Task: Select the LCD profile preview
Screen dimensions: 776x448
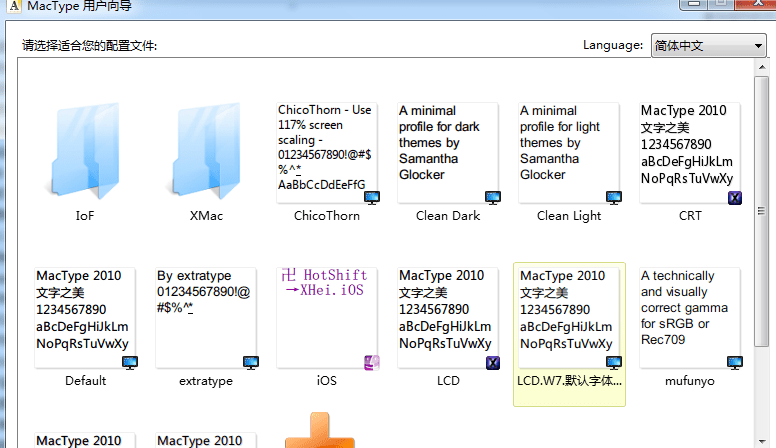Action: click(x=448, y=318)
